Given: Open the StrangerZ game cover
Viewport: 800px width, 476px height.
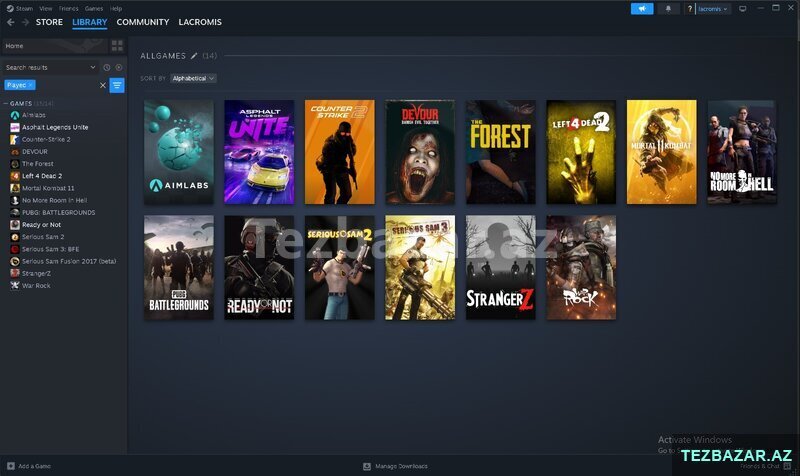Looking at the screenshot, I should pos(501,268).
